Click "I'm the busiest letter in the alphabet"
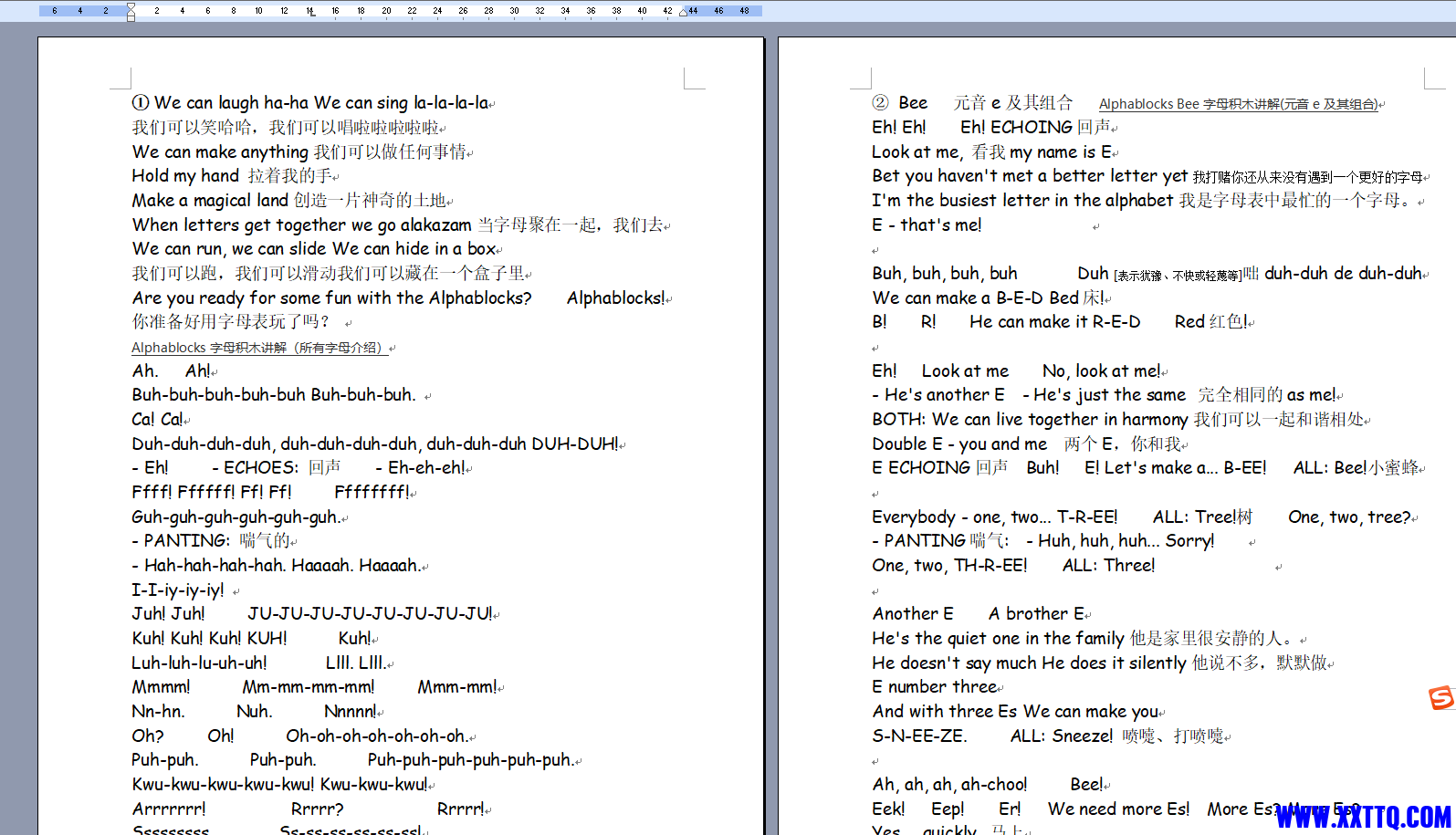Viewport: 1456px width, 835px height. point(1022,200)
